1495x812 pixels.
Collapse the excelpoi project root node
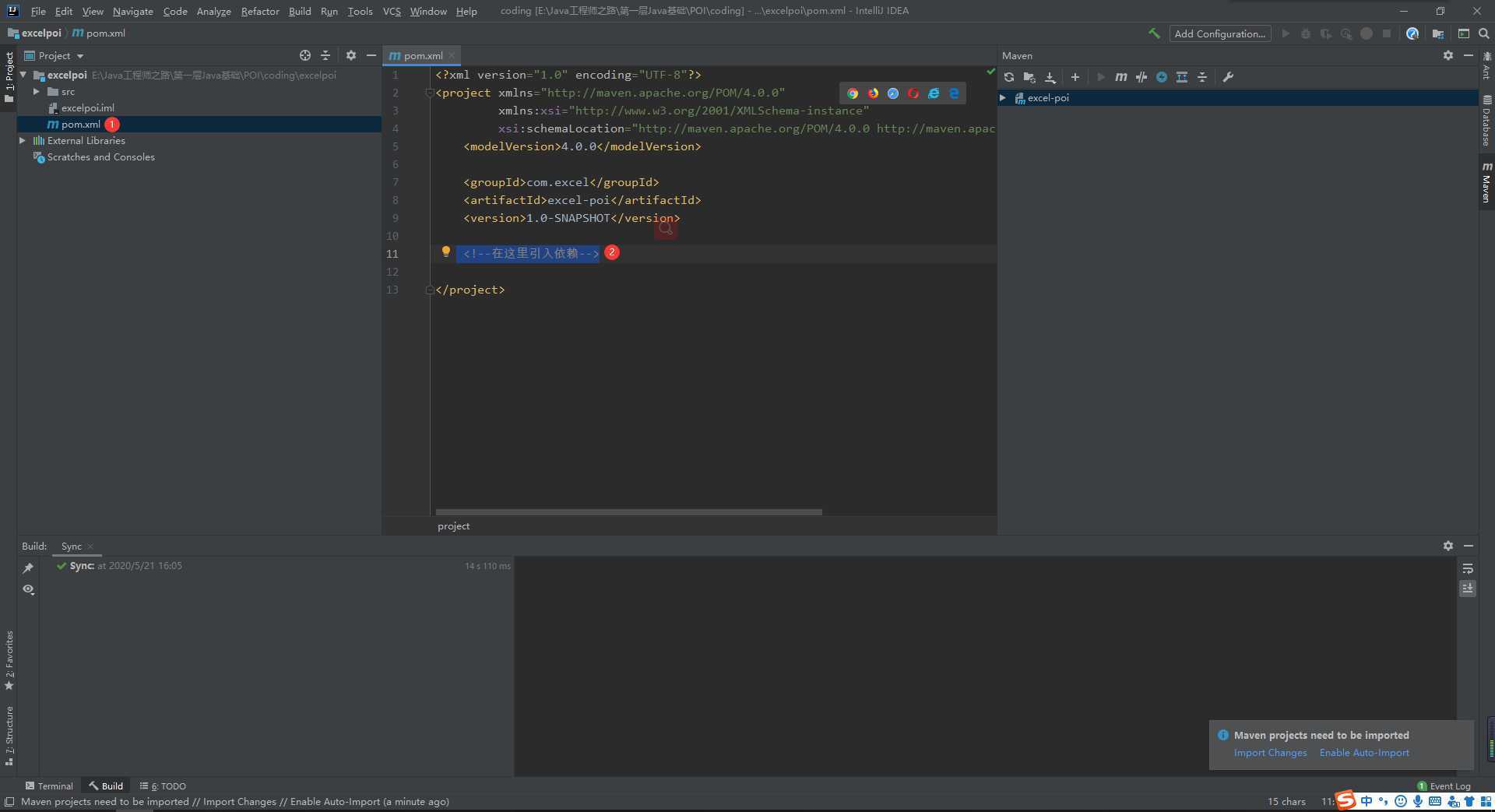(23, 75)
